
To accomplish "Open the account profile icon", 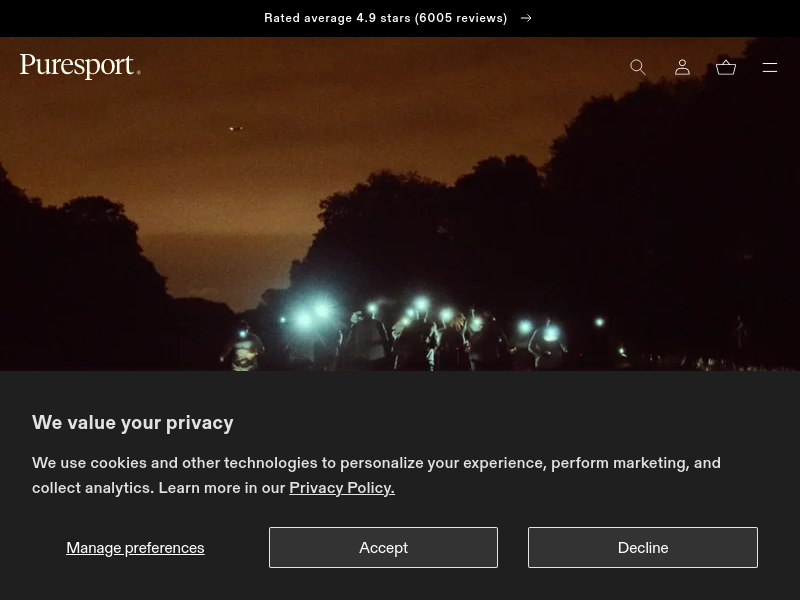I will point(682,67).
